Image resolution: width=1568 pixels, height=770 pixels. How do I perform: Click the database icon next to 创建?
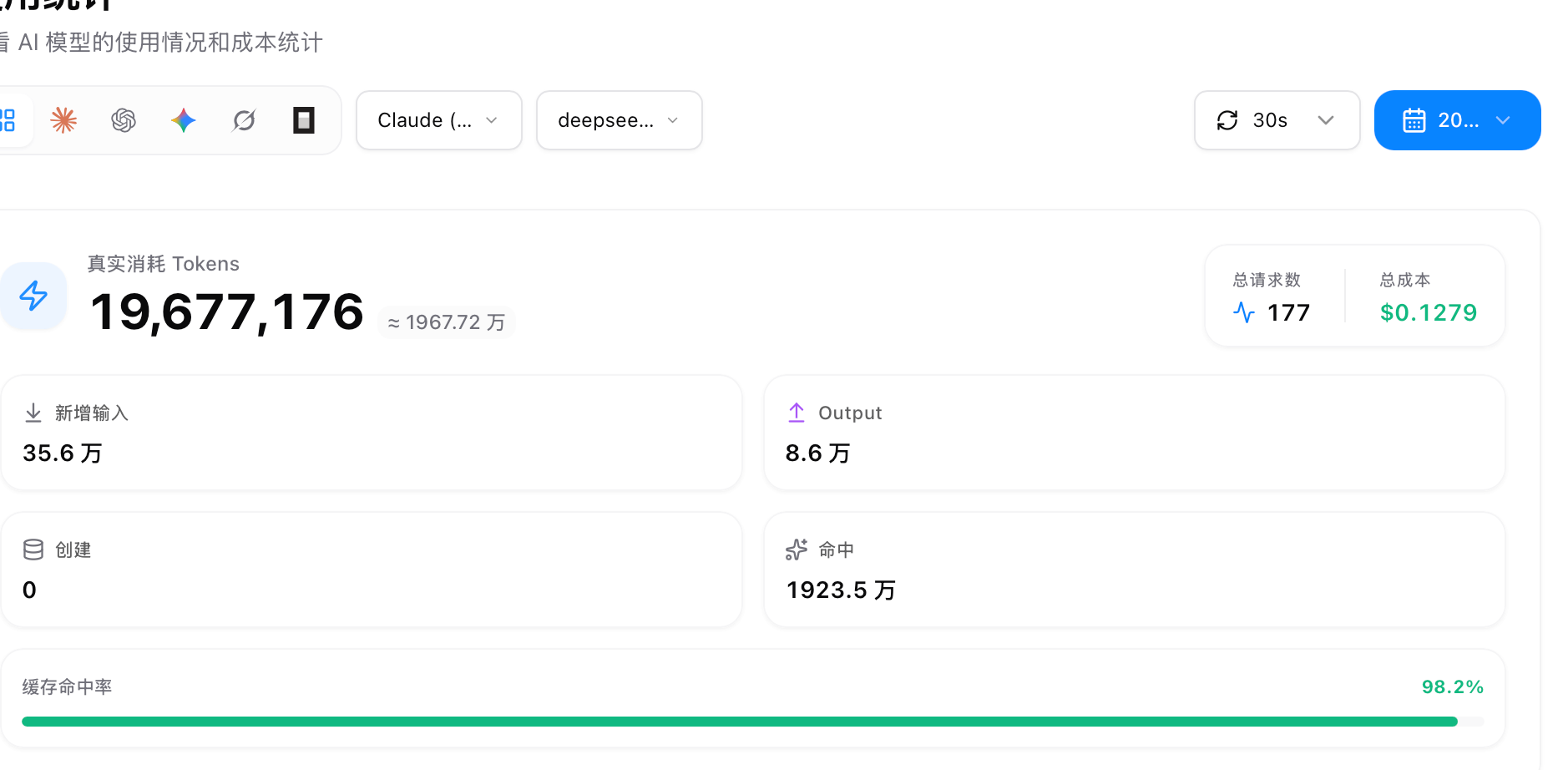[33, 550]
